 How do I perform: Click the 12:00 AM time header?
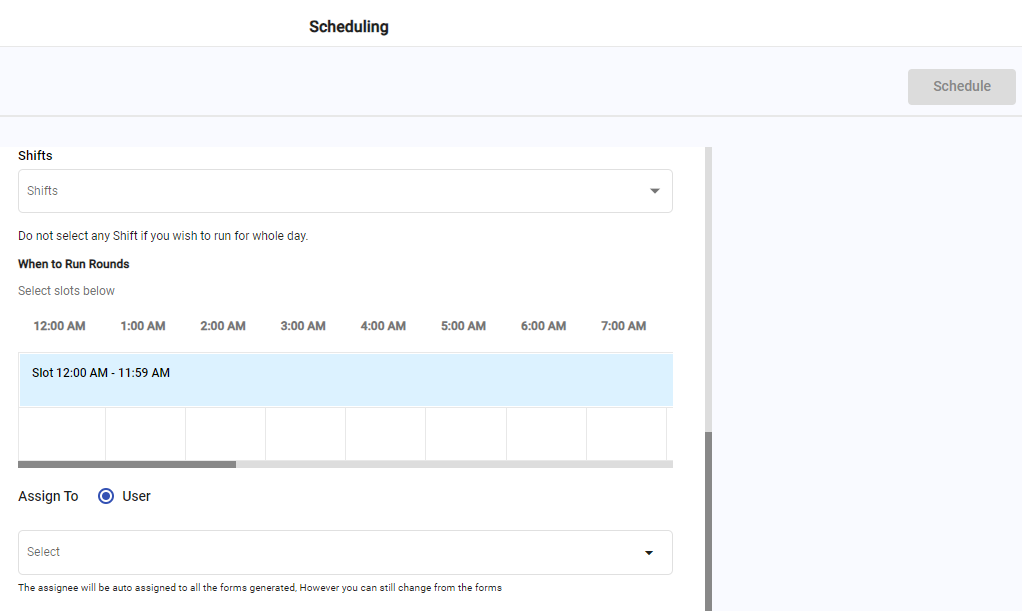coord(59,326)
